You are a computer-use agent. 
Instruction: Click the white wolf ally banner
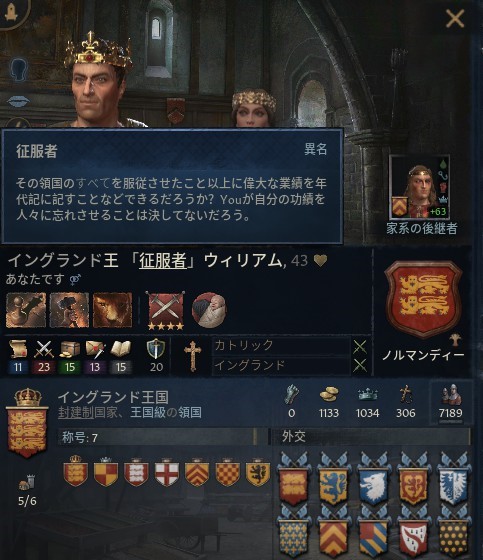(x=373, y=482)
